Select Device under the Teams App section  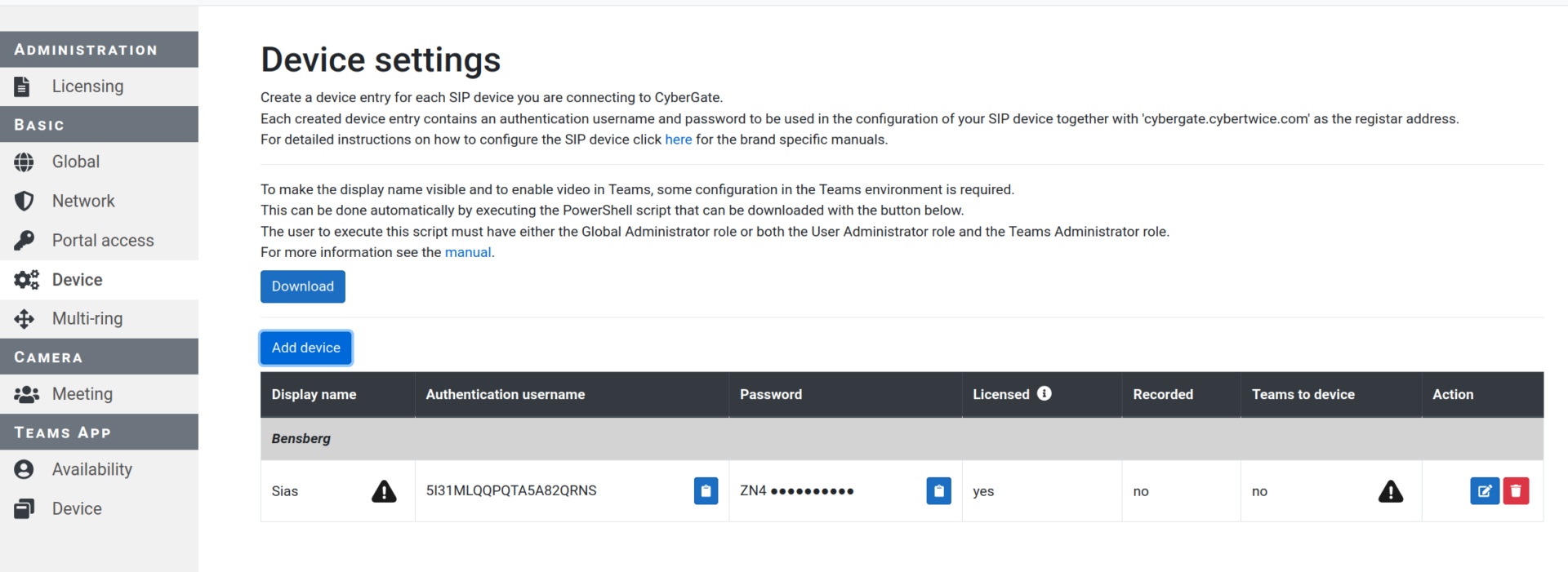99,508
